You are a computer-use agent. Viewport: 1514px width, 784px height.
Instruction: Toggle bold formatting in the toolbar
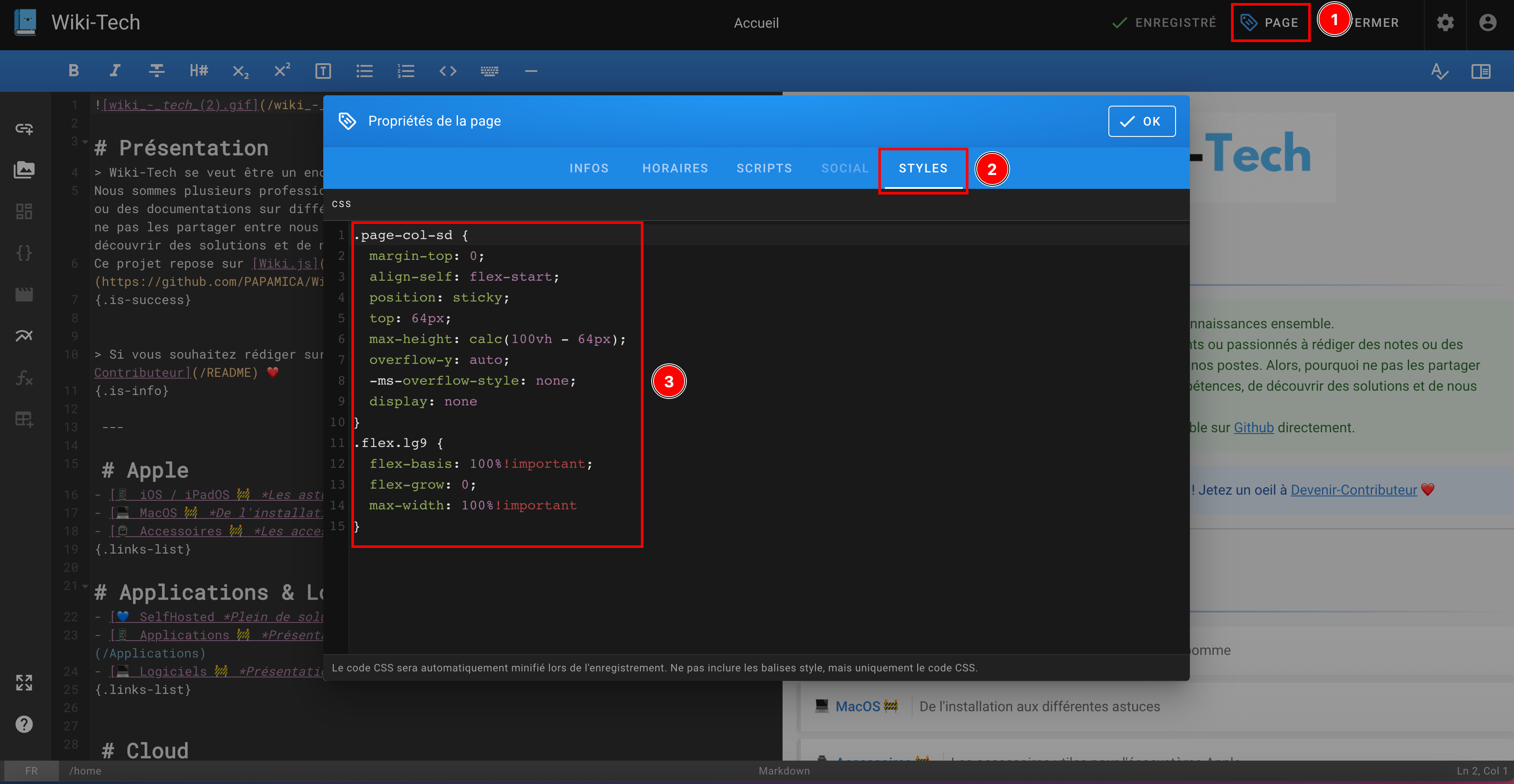coord(74,71)
